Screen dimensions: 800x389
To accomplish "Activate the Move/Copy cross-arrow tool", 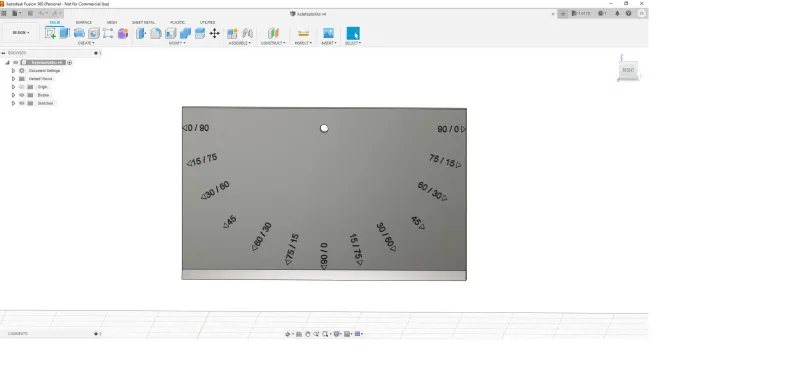I will coord(214,34).
